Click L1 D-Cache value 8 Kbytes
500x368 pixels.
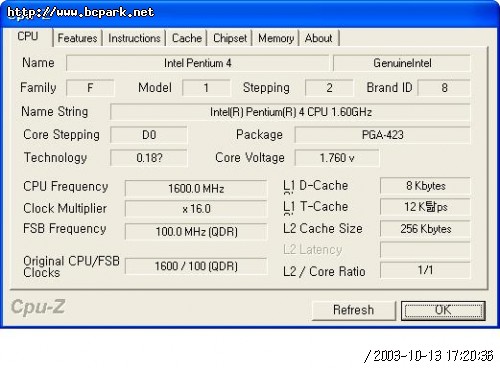coord(425,186)
